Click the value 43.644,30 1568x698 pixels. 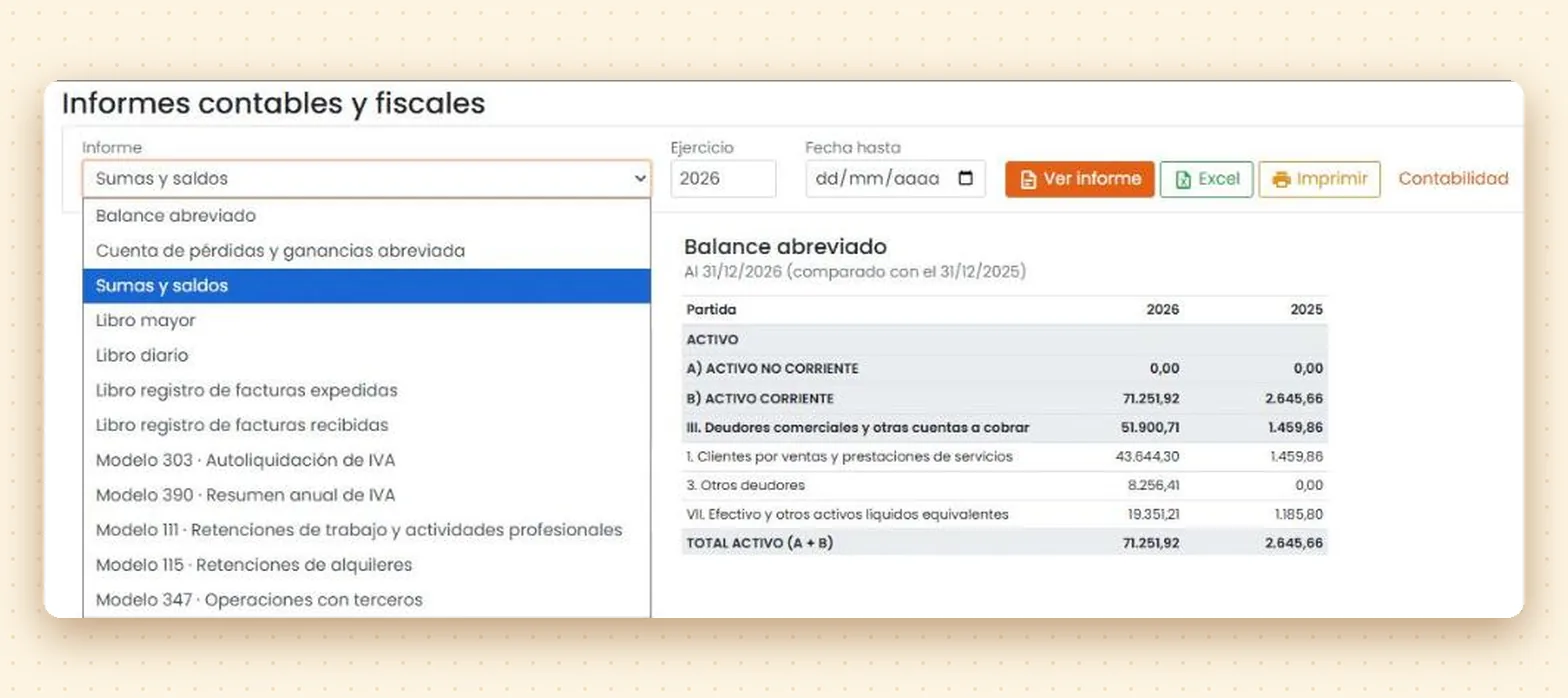point(1147,456)
